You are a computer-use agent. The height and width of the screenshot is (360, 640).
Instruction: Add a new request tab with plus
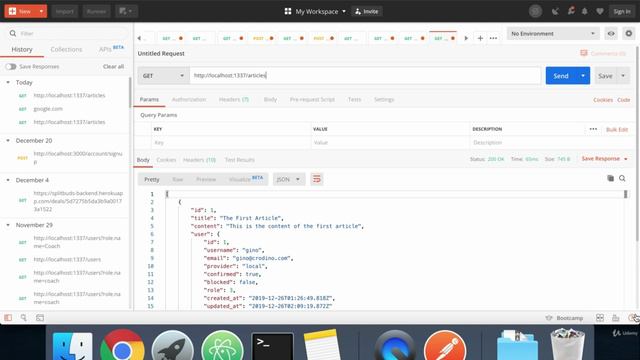tap(480, 38)
